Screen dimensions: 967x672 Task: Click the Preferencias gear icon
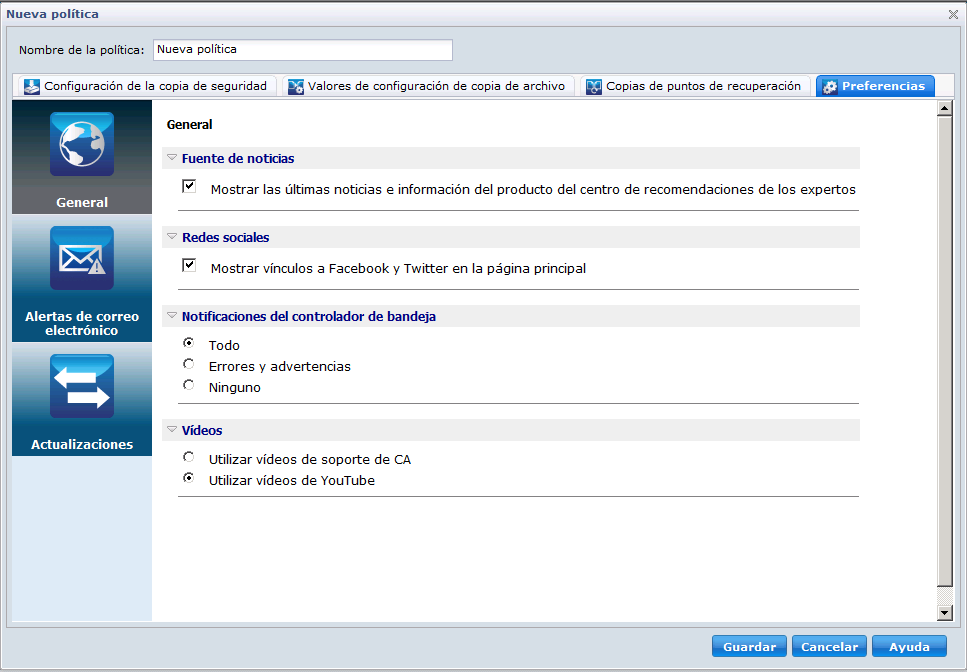[x=830, y=87]
